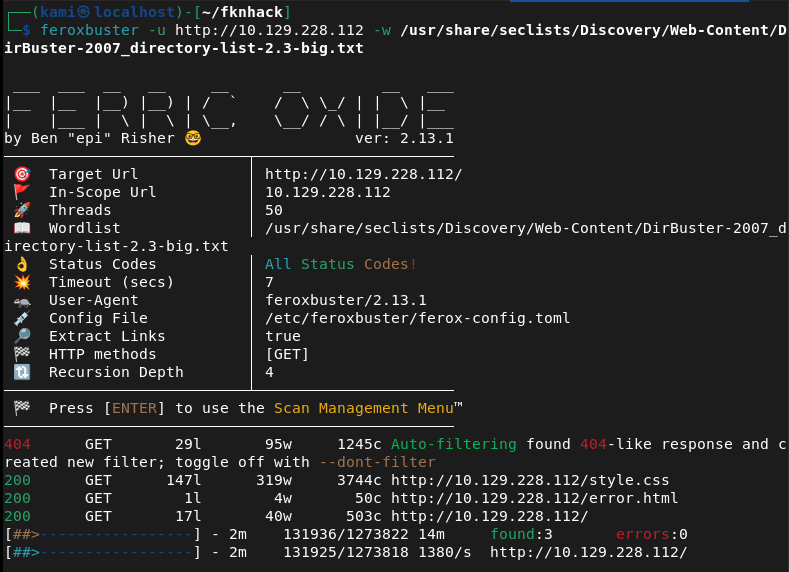Click the syringe icon beside Config File
This screenshot has height=572, width=789.
22,318
